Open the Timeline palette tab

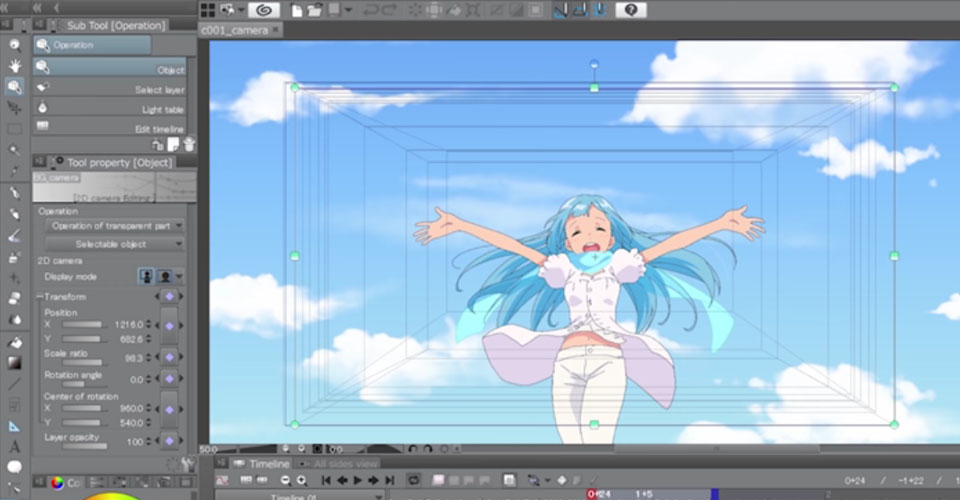click(x=263, y=464)
